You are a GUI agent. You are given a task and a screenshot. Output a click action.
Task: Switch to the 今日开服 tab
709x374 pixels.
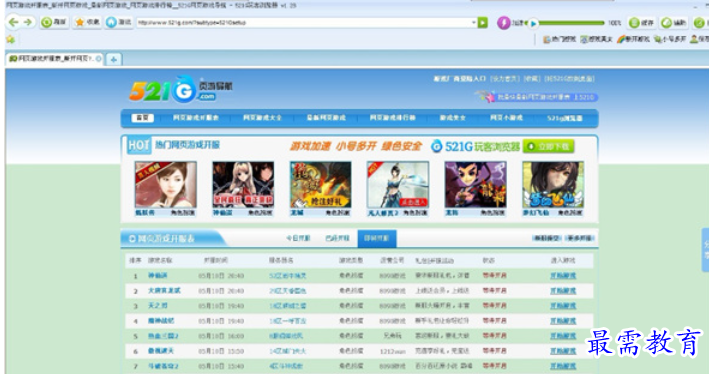tap(298, 238)
